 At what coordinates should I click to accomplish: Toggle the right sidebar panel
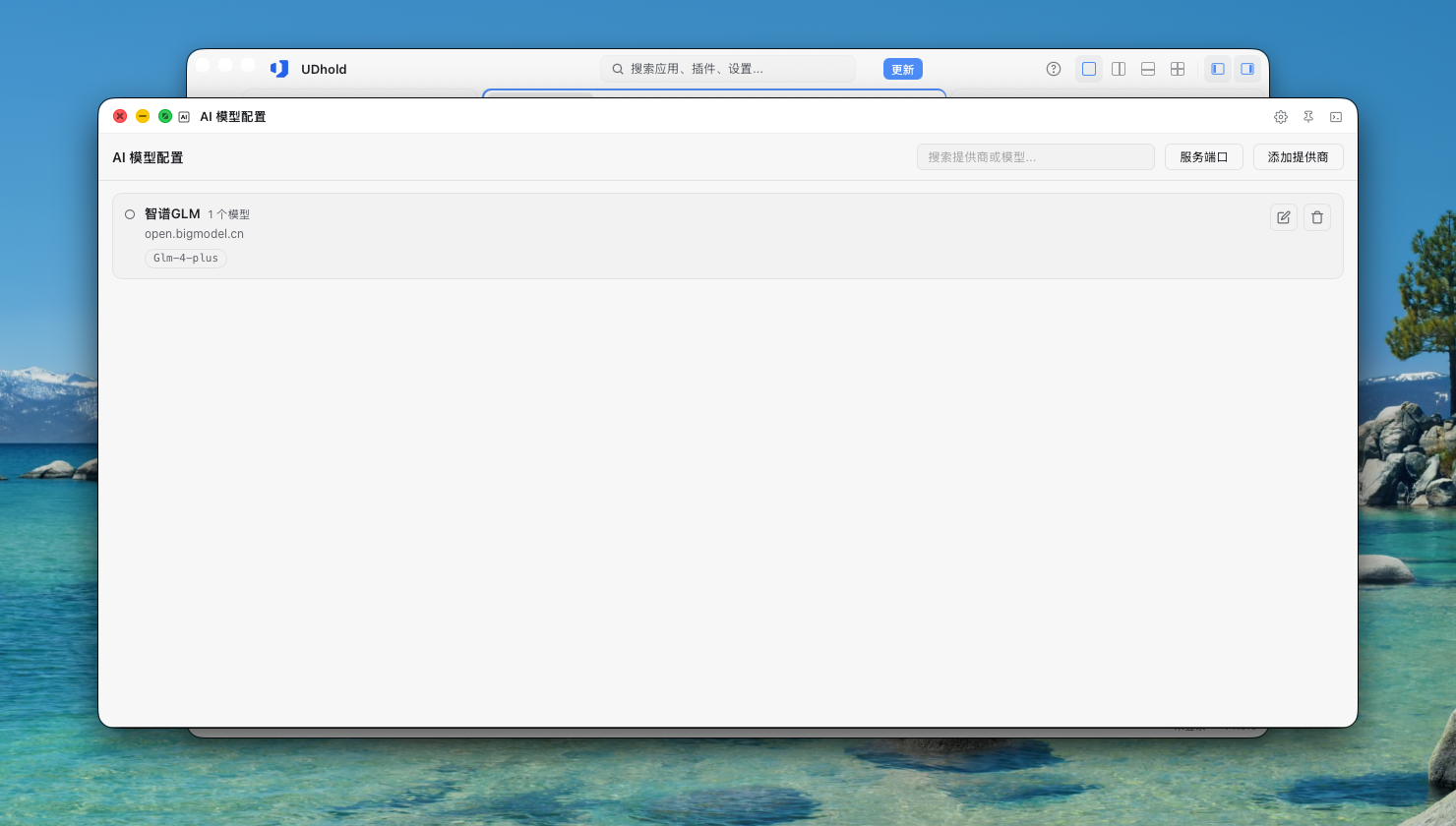coord(1247,69)
